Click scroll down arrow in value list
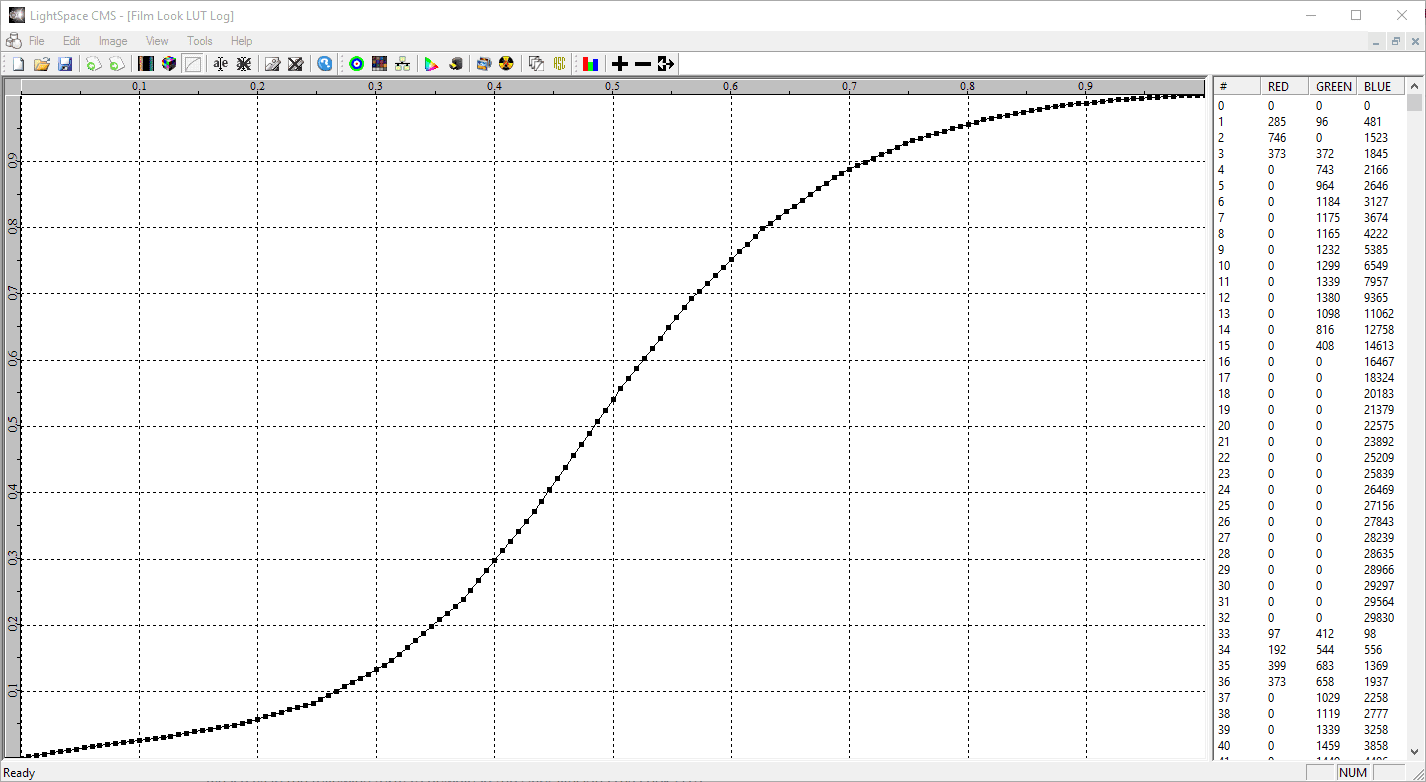1426x782 pixels. click(1414, 751)
